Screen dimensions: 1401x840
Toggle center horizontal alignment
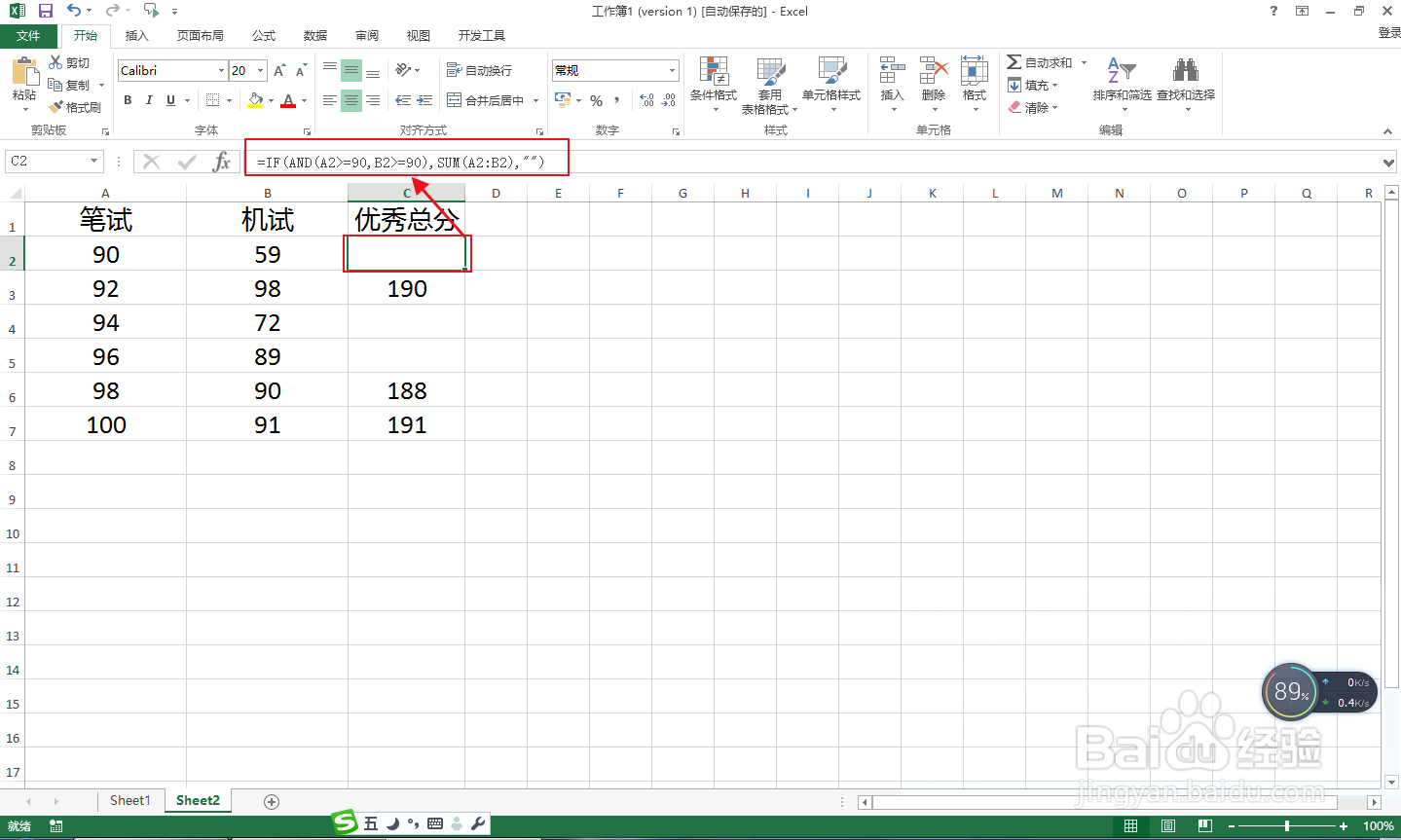(351, 100)
